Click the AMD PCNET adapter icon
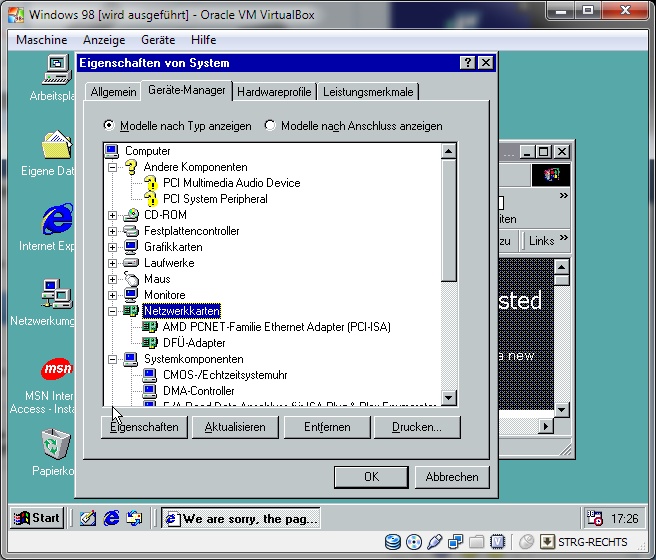656x560 pixels. 150,327
